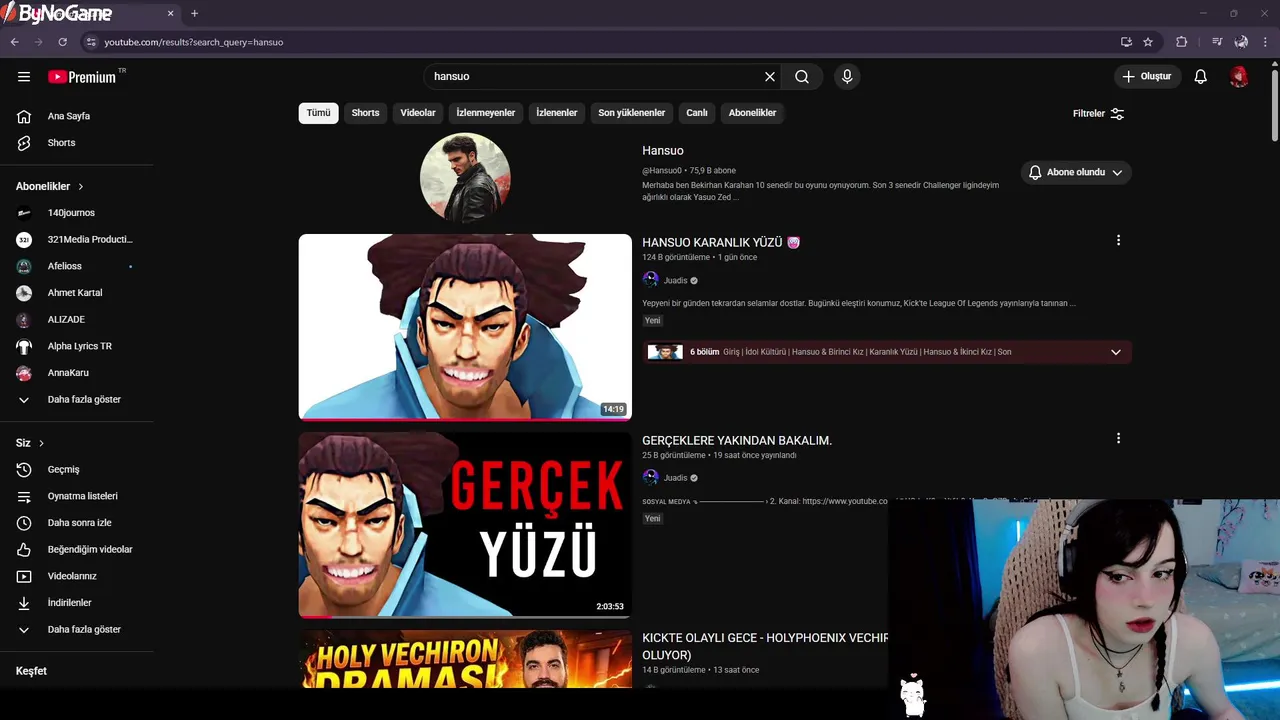Screen dimensions: 1280x720
Task: Open Ahmet Kartal subscription
Action: tap(77, 293)
